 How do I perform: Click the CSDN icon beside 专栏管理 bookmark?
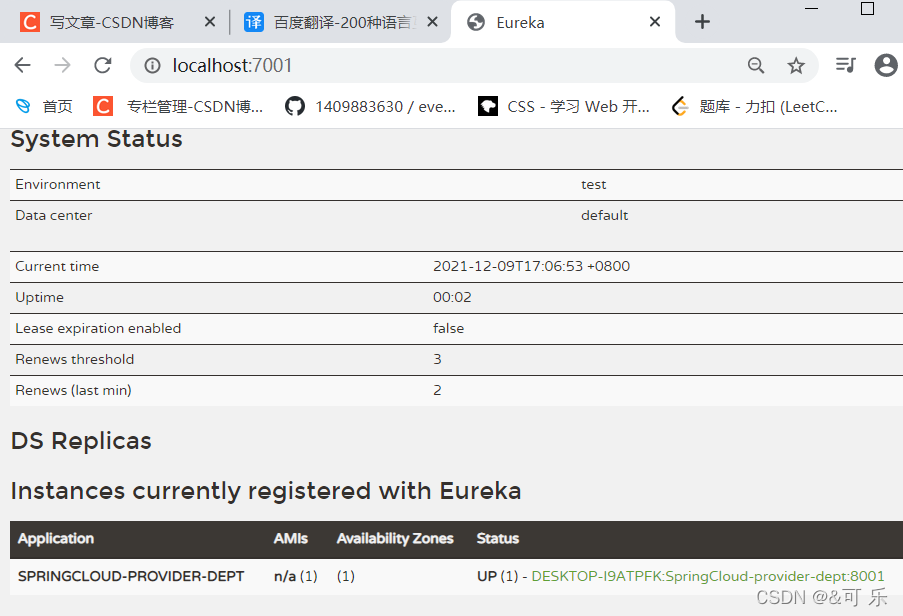[103, 107]
